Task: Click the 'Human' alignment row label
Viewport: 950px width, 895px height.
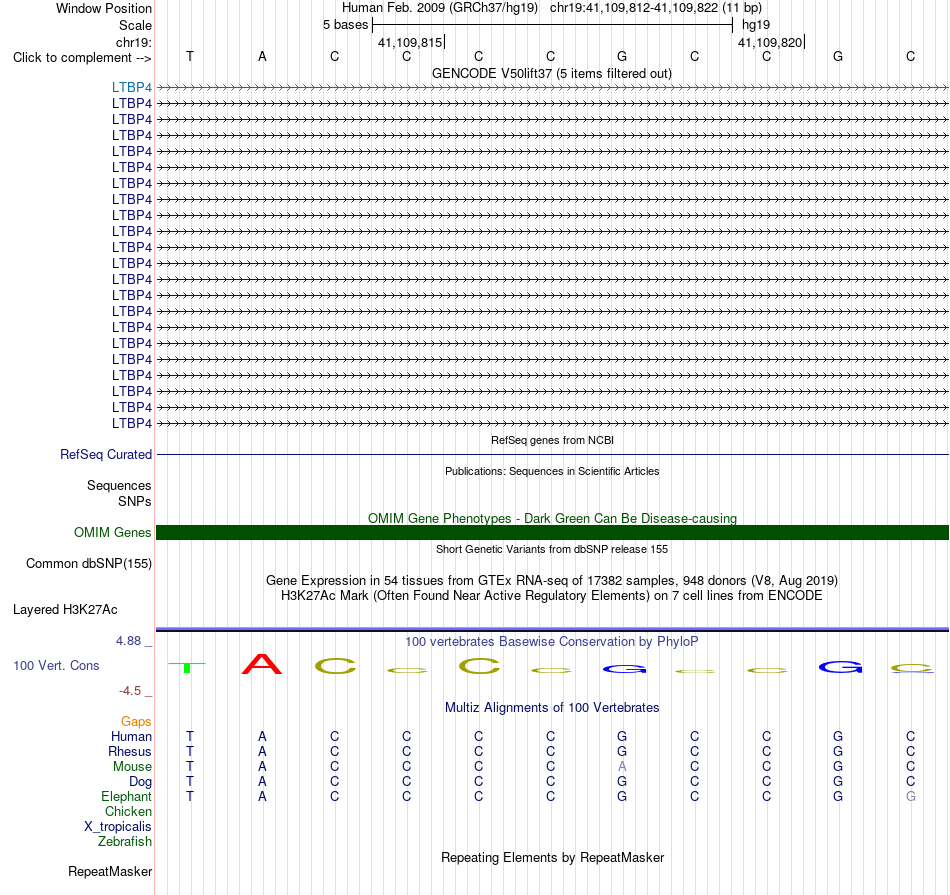Action: coord(131,737)
